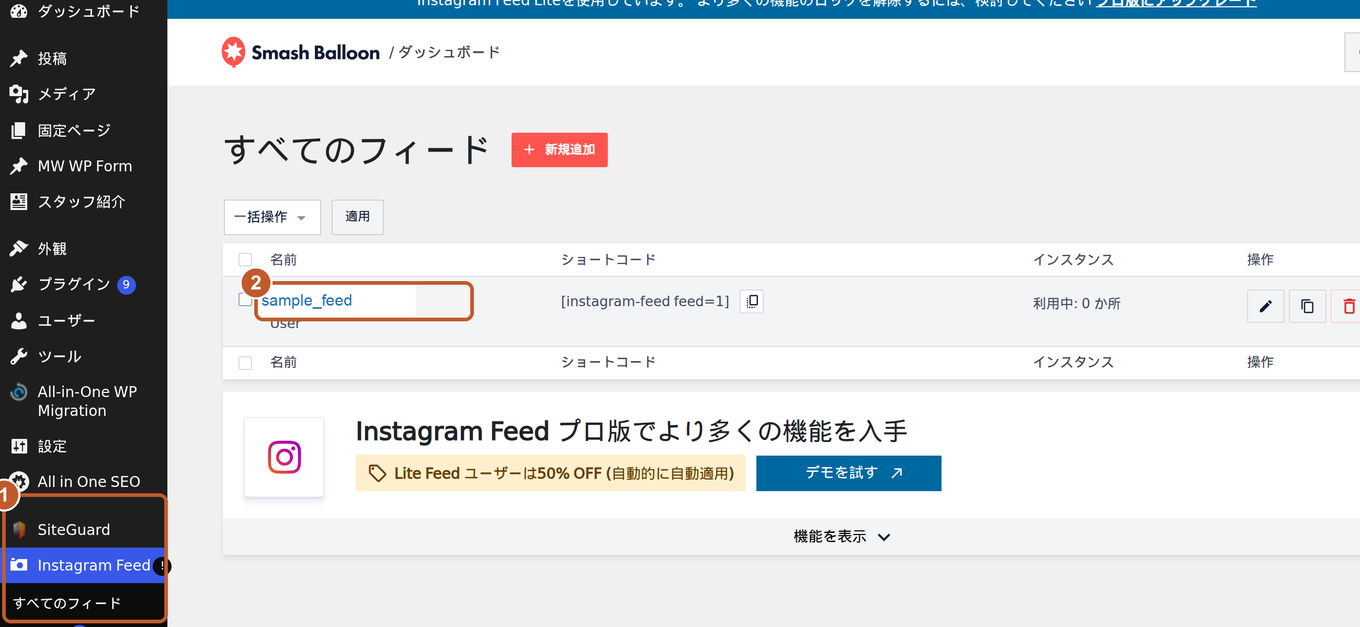
Task: Click the SiteGuard shield icon
Action: coord(18,529)
